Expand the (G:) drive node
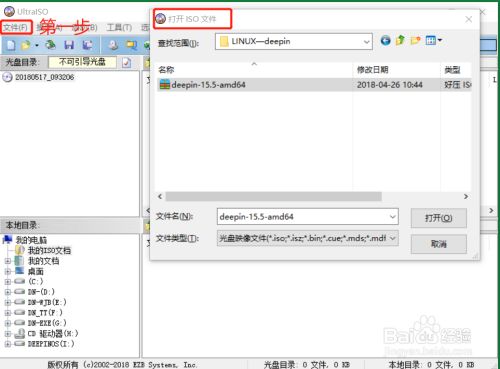This screenshot has width=500, height=369. [8, 323]
